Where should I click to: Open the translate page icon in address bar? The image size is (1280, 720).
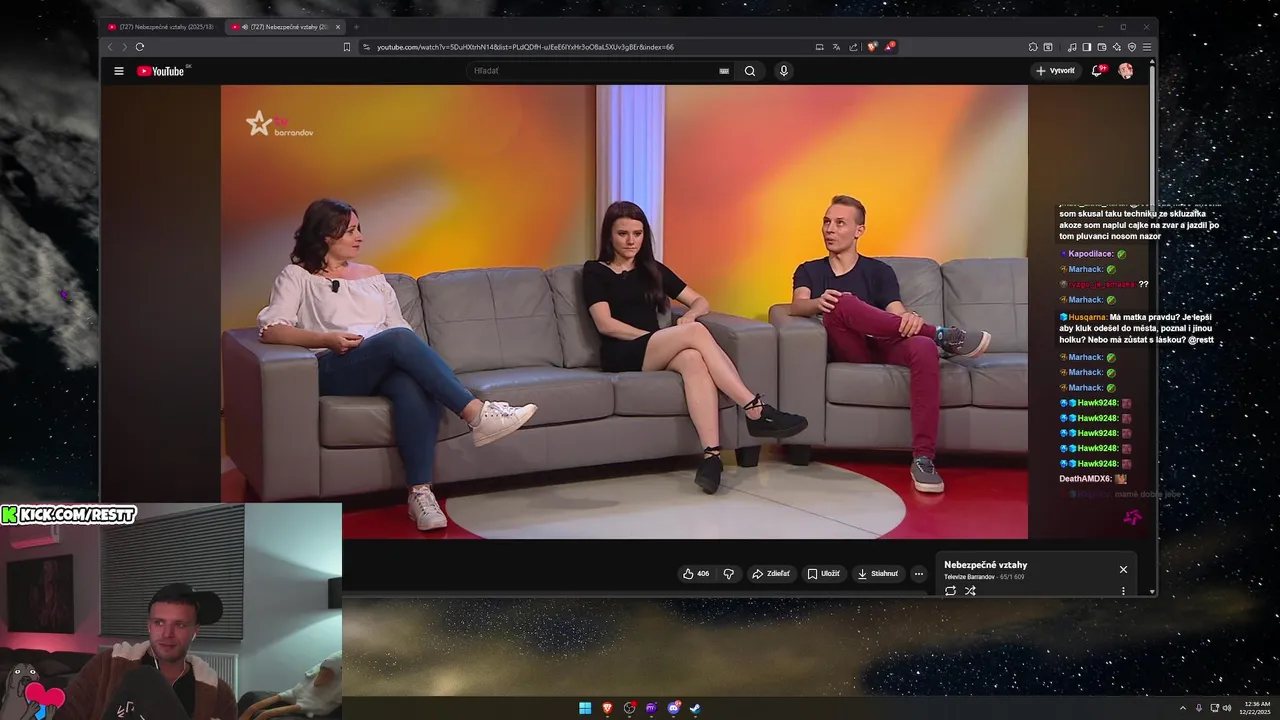pyautogui.click(x=836, y=47)
